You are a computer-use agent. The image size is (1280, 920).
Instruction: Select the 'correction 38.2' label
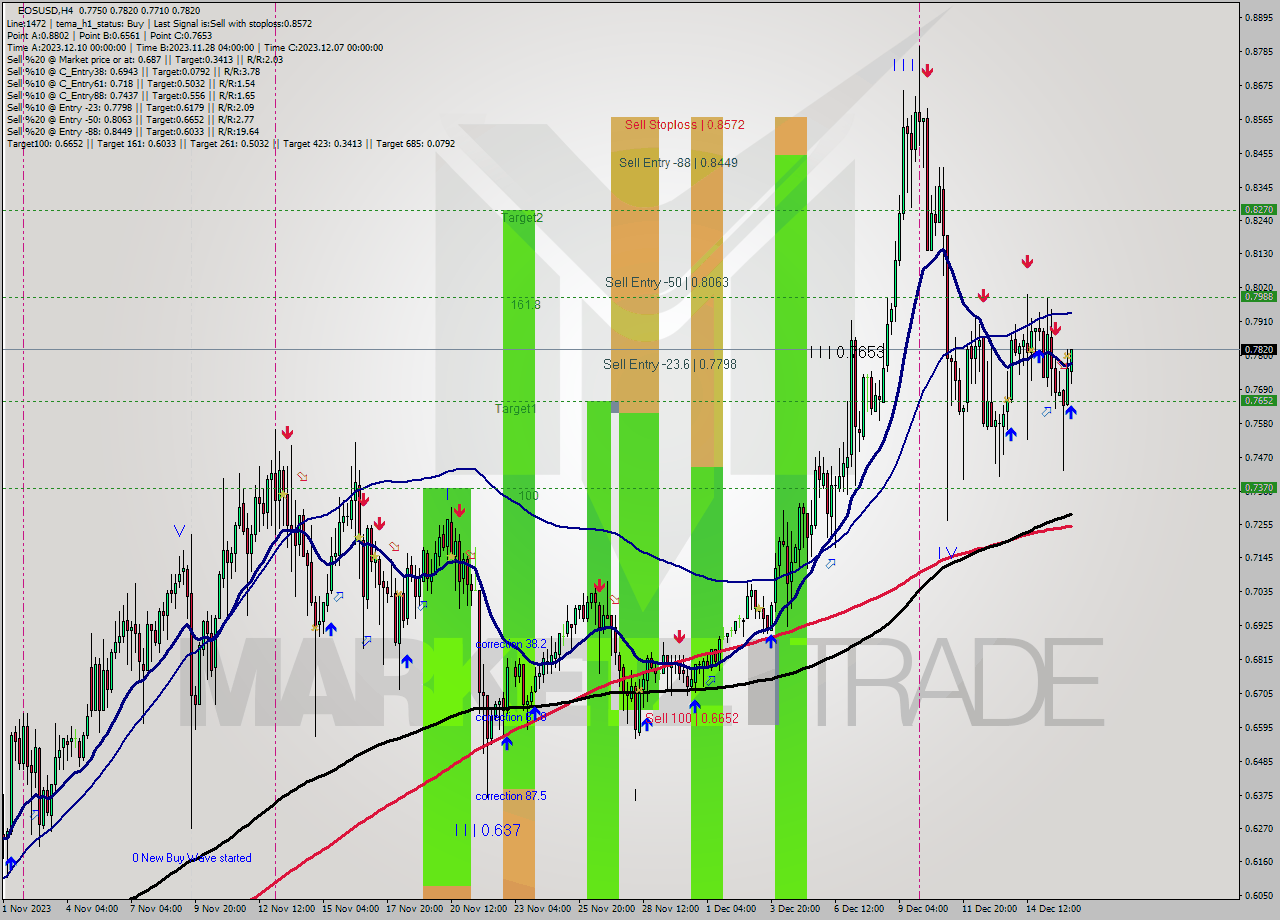click(x=511, y=645)
